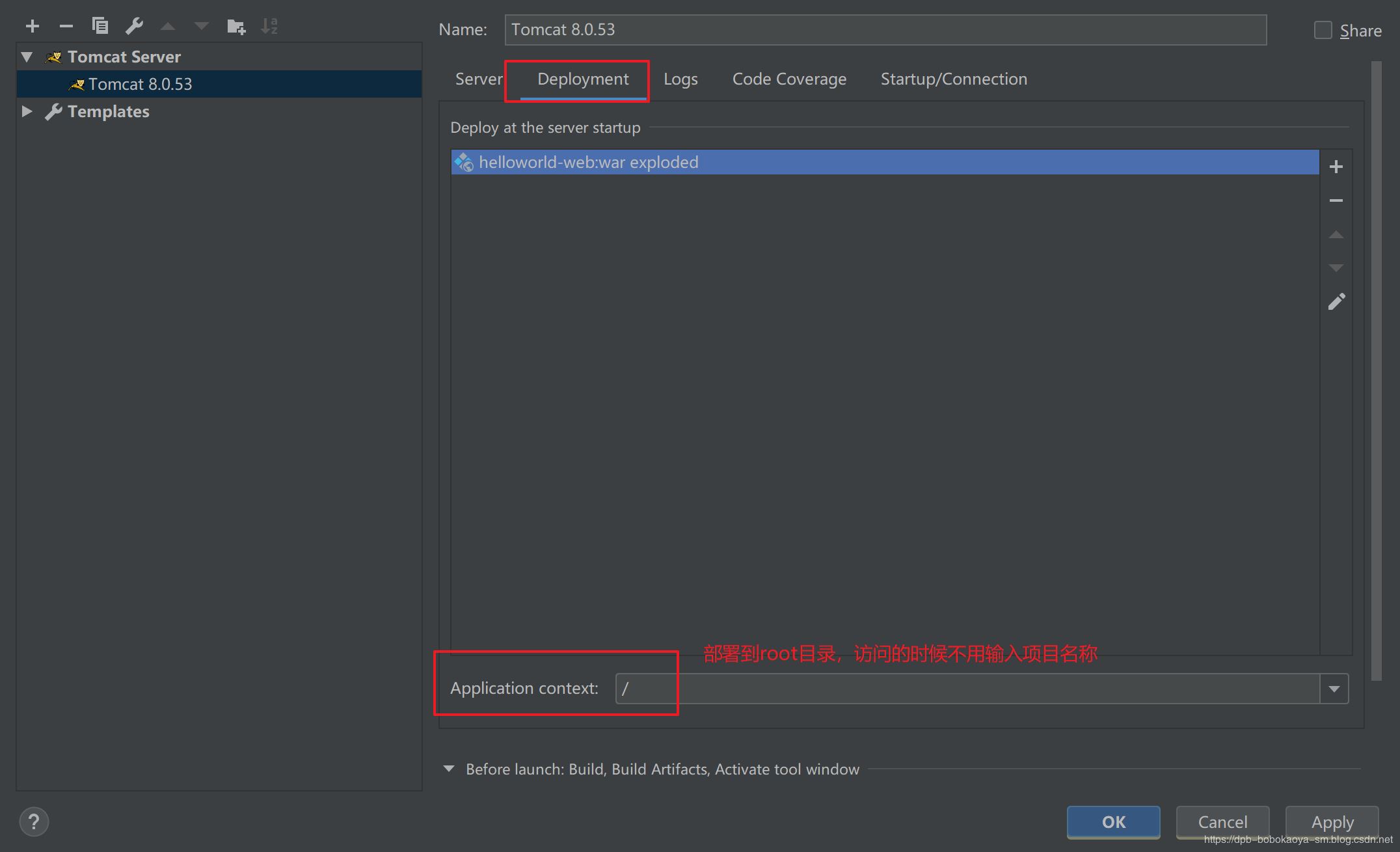The height and width of the screenshot is (852, 1400).
Task: Add an artifact to the deployment list
Action: pos(1336,167)
